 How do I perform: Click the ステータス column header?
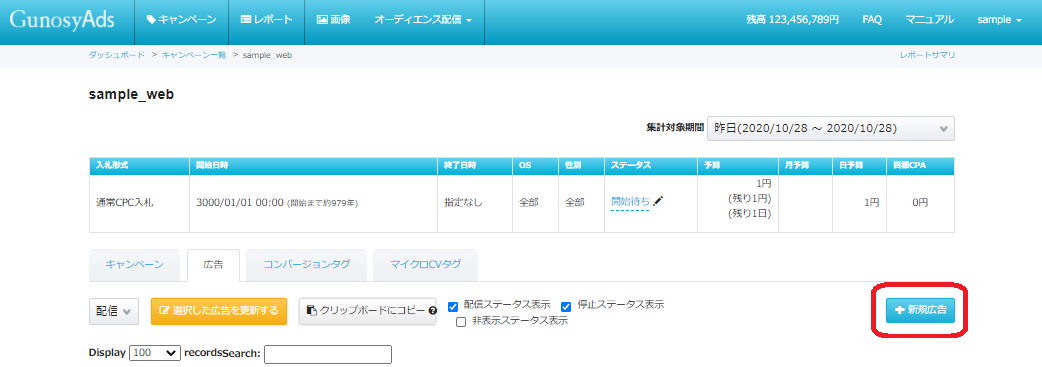pyautogui.click(x=650, y=166)
